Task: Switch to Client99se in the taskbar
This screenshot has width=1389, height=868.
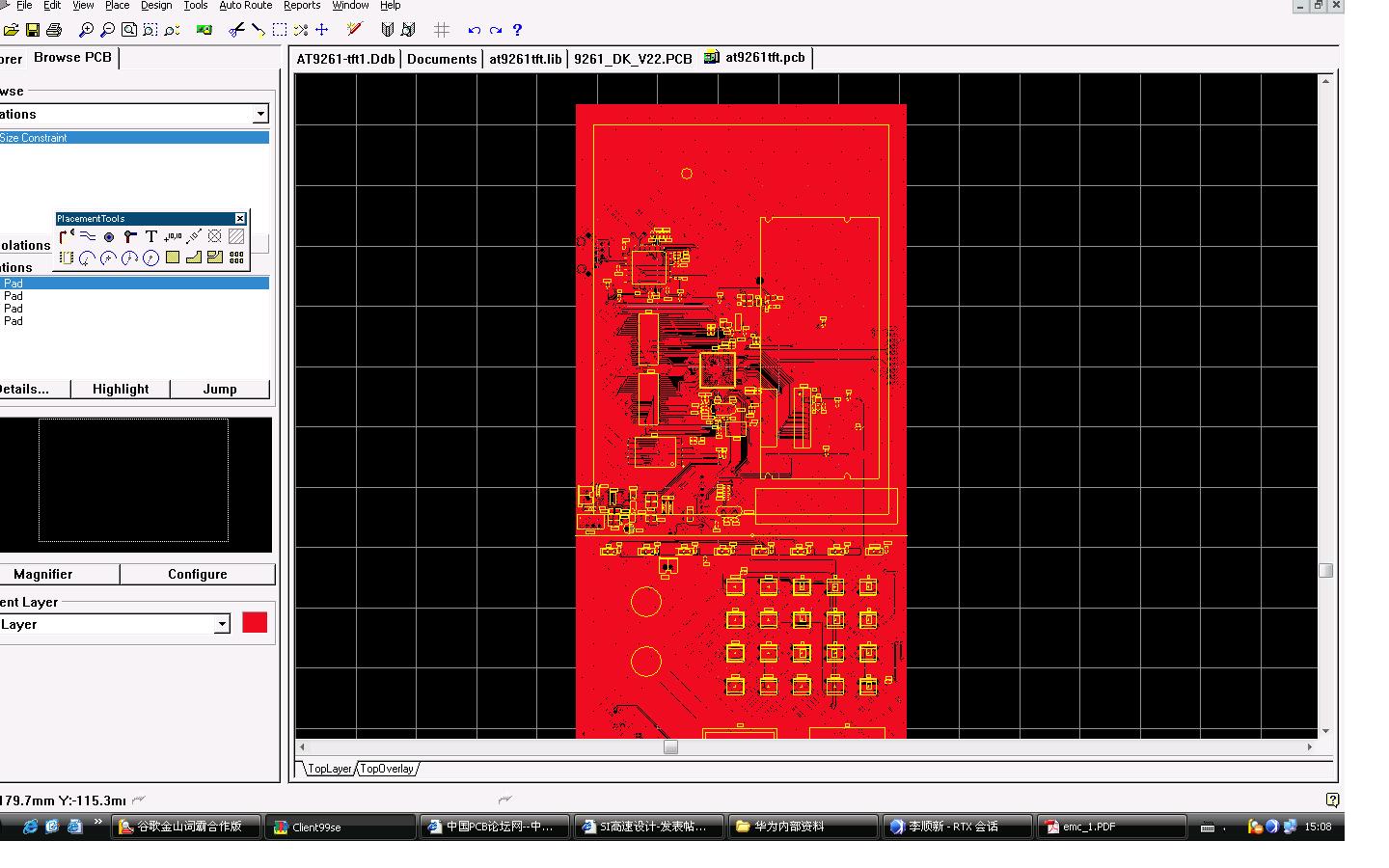Action: click(x=340, y=827)
